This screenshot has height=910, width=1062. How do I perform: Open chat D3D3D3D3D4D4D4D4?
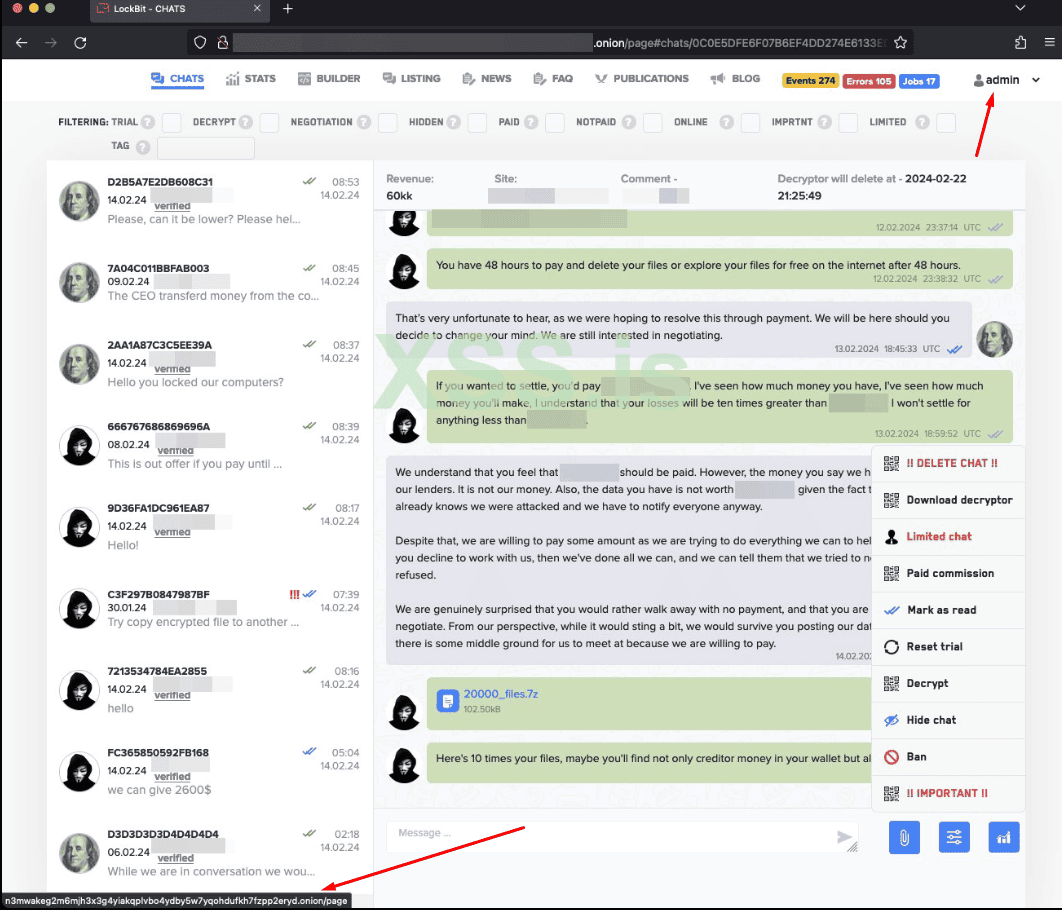210,852
